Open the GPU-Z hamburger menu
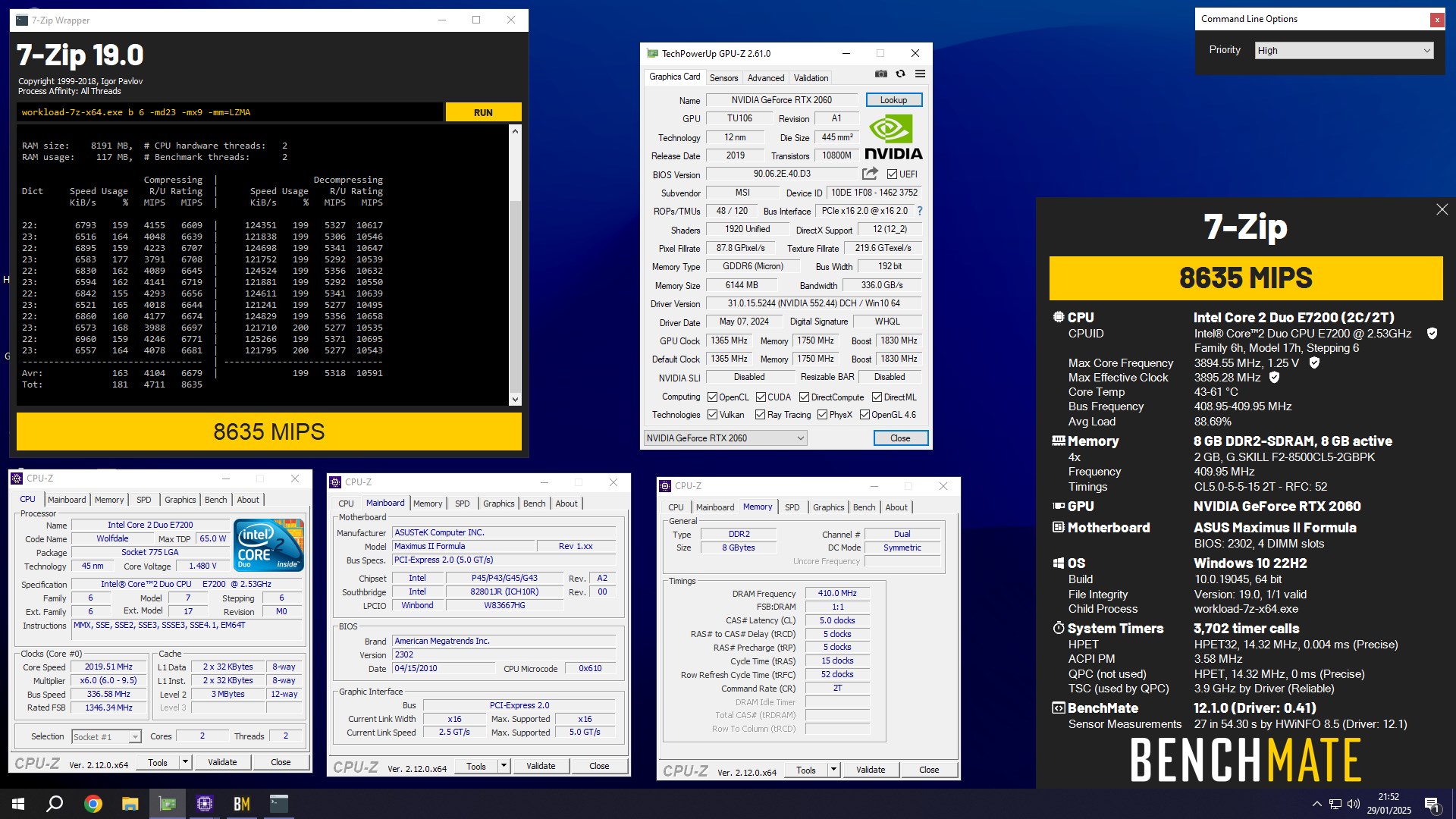 (x=920, y=74)
